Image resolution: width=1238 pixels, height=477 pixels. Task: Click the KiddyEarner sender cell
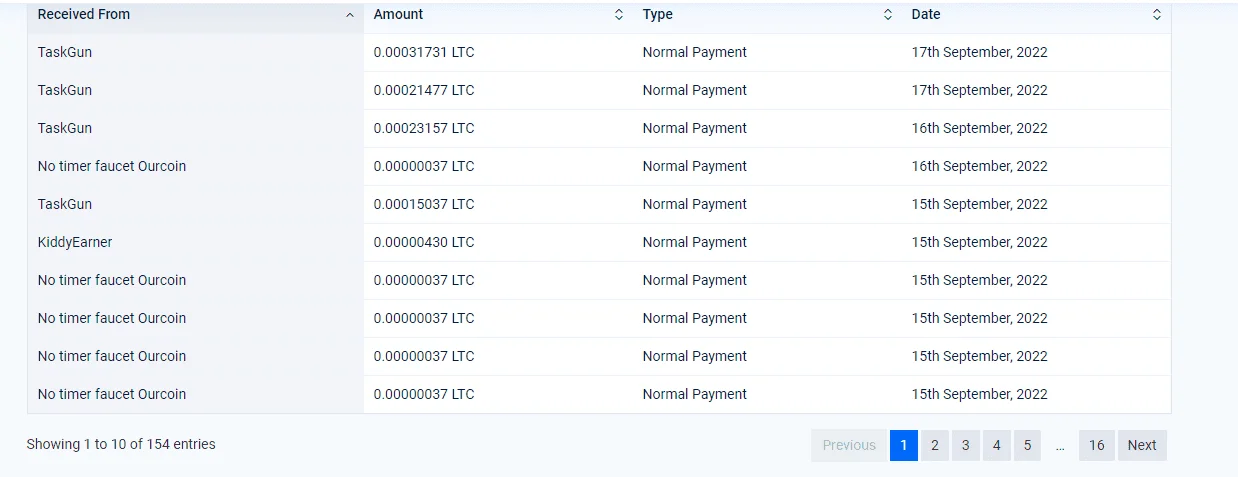[195, 242]
